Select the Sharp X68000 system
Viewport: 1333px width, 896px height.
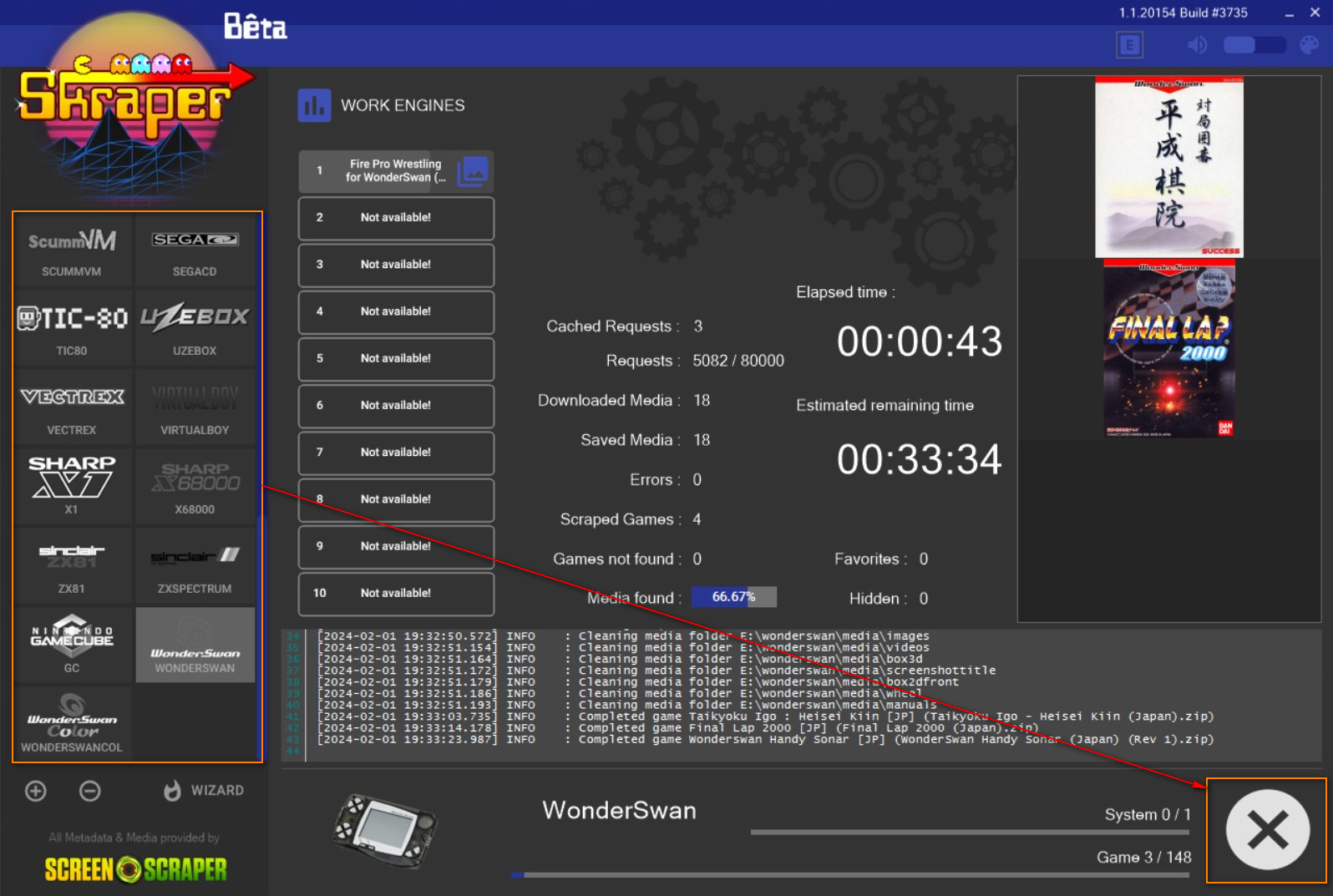(195, 488)
